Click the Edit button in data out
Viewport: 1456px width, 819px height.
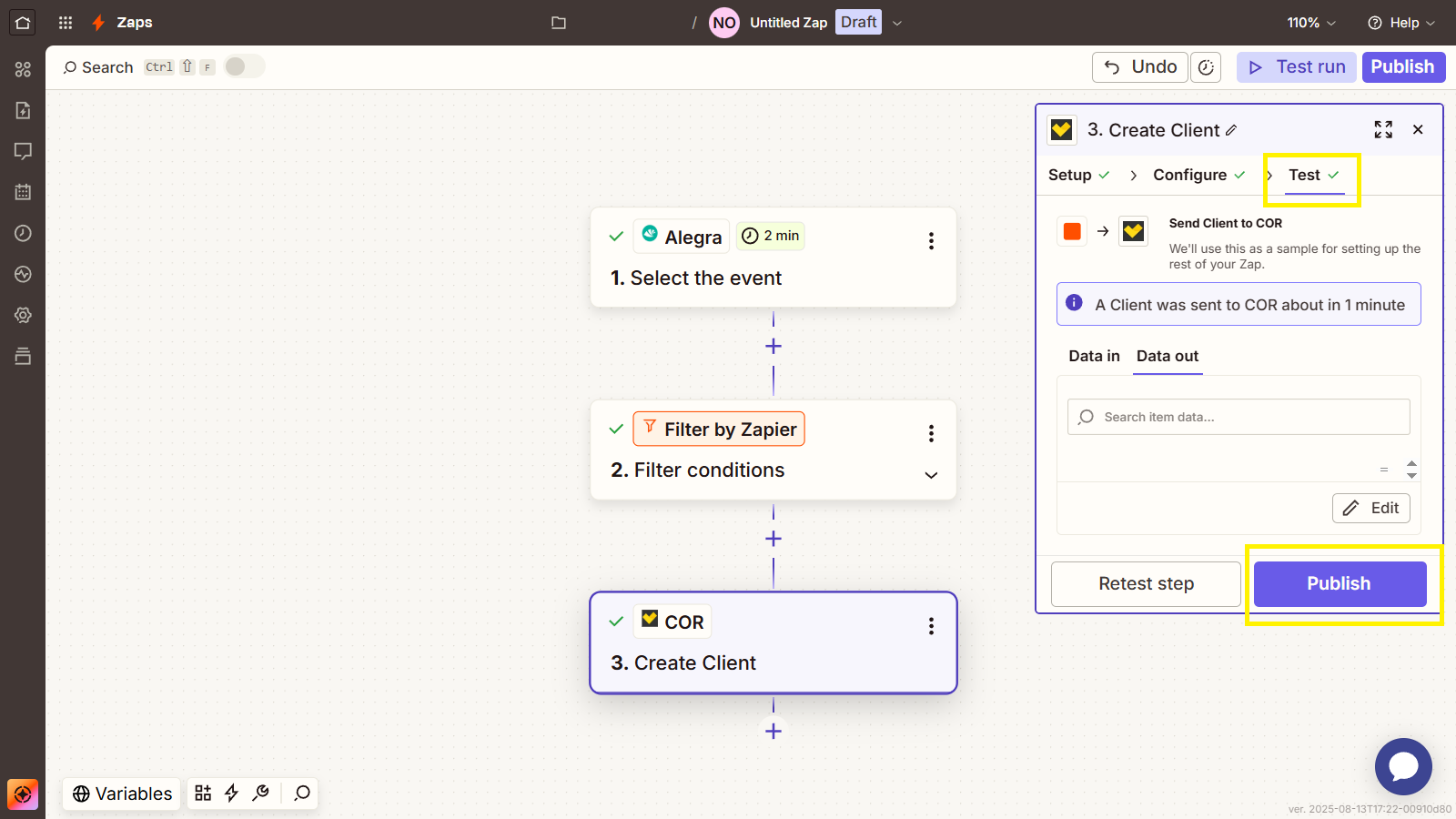(x=1371, y=509)
